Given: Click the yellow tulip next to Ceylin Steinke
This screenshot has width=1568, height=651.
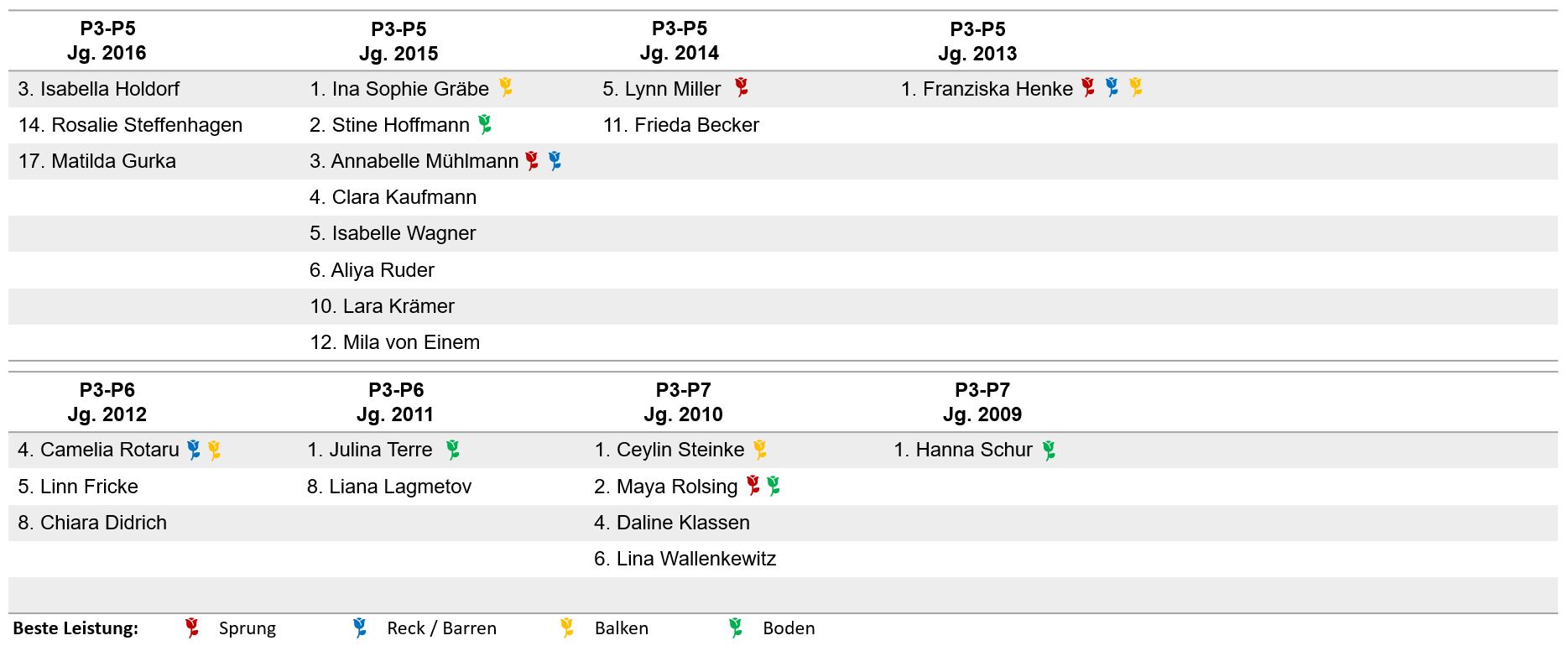Looking at the screenshot, I should [x=759, y=450].
